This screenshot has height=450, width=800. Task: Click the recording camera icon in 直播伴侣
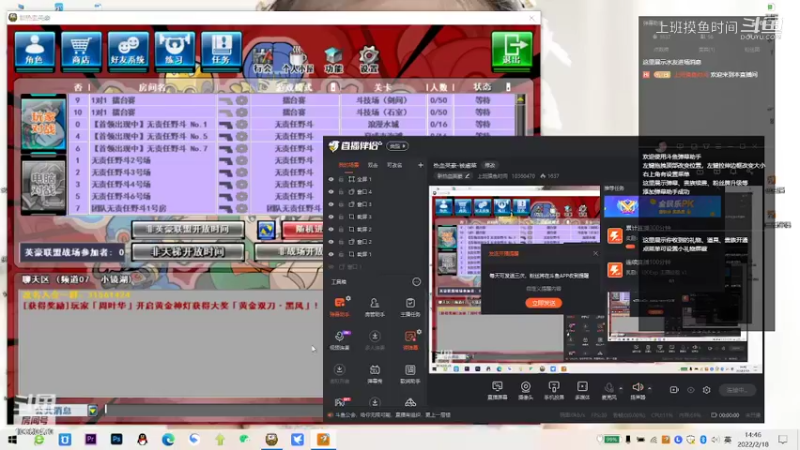673,390
